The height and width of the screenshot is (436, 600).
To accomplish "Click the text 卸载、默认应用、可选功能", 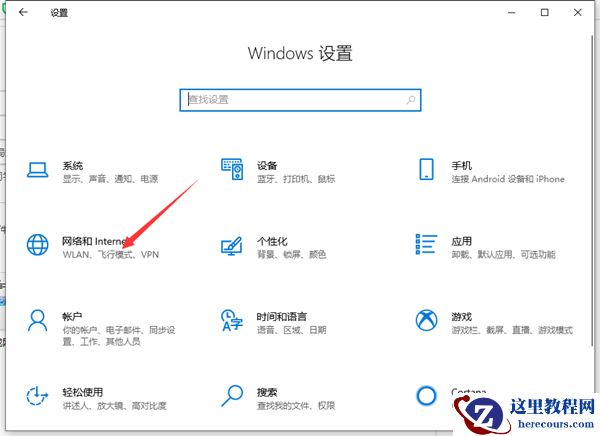I will point(503,254).
